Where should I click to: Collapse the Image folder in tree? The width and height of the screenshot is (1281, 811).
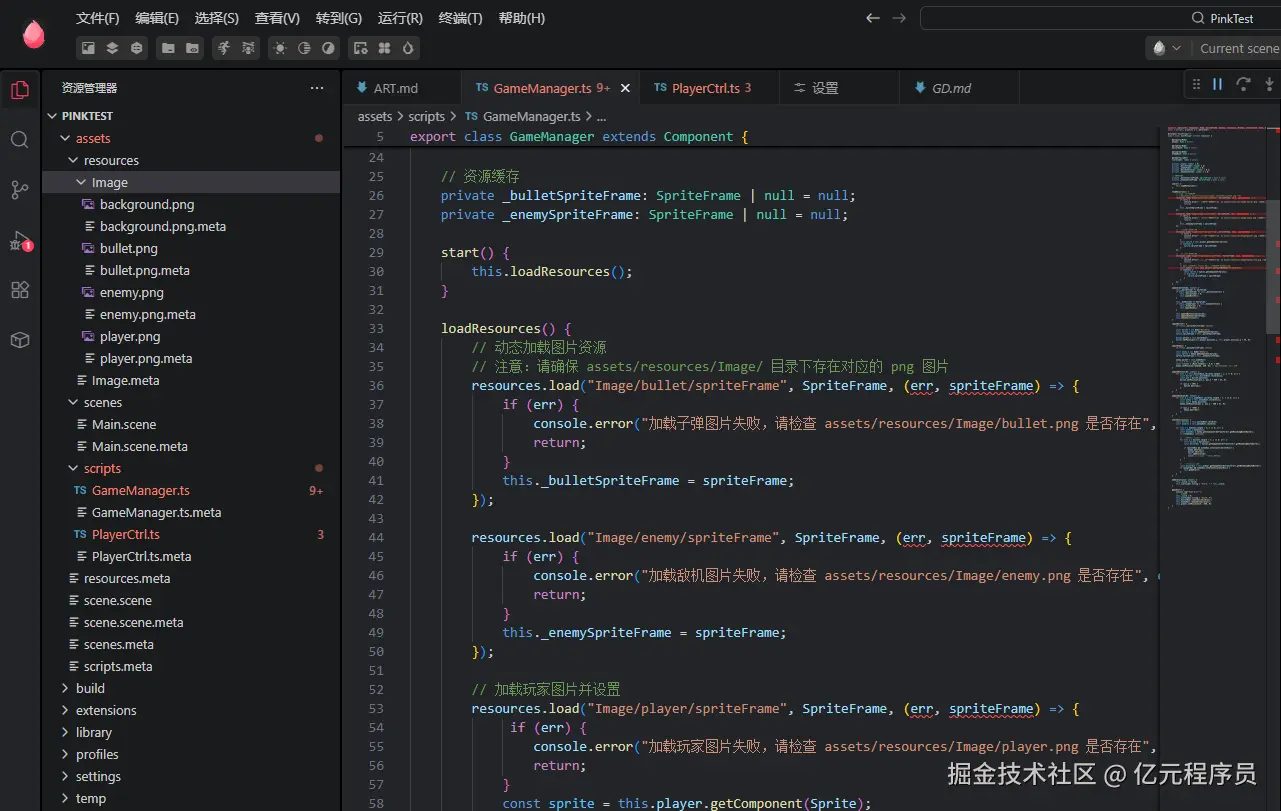pyautogui.click(x=82, y=183)
